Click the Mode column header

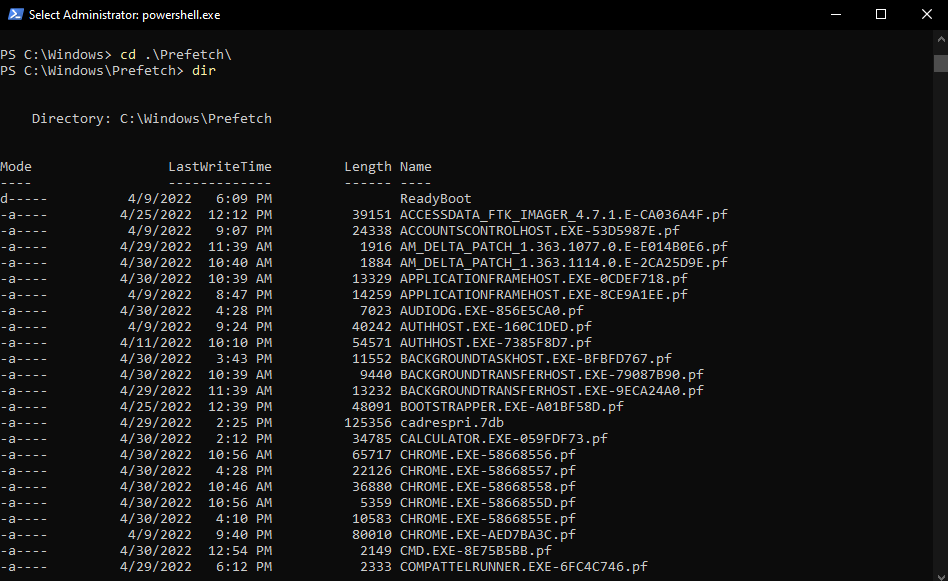click(16, 167)
